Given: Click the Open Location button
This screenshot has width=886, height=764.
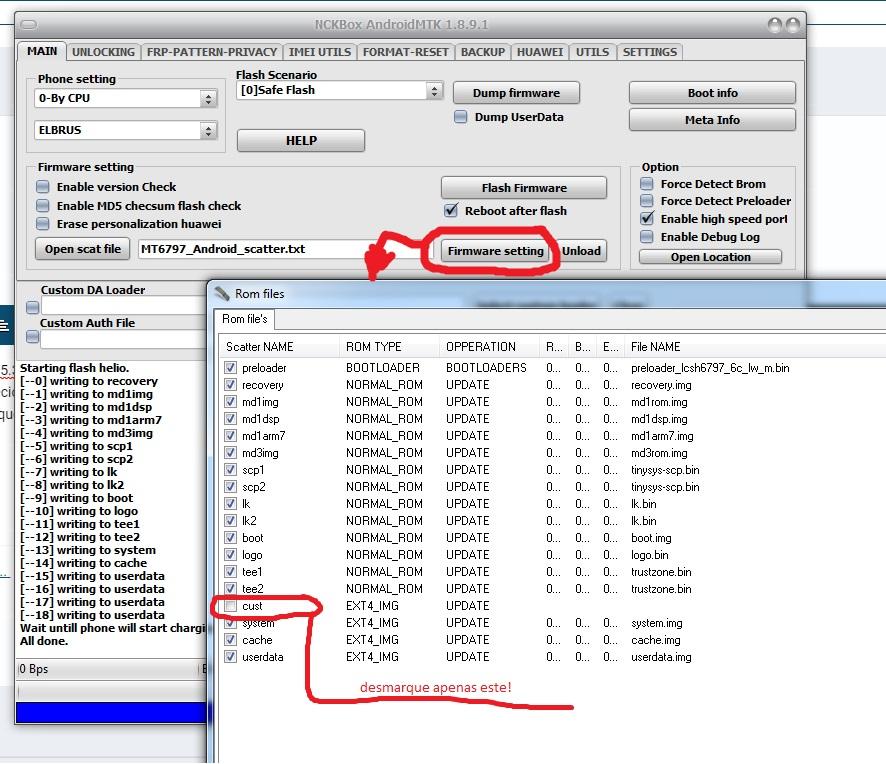Looking at the screenshot, I should coord(710,257).
